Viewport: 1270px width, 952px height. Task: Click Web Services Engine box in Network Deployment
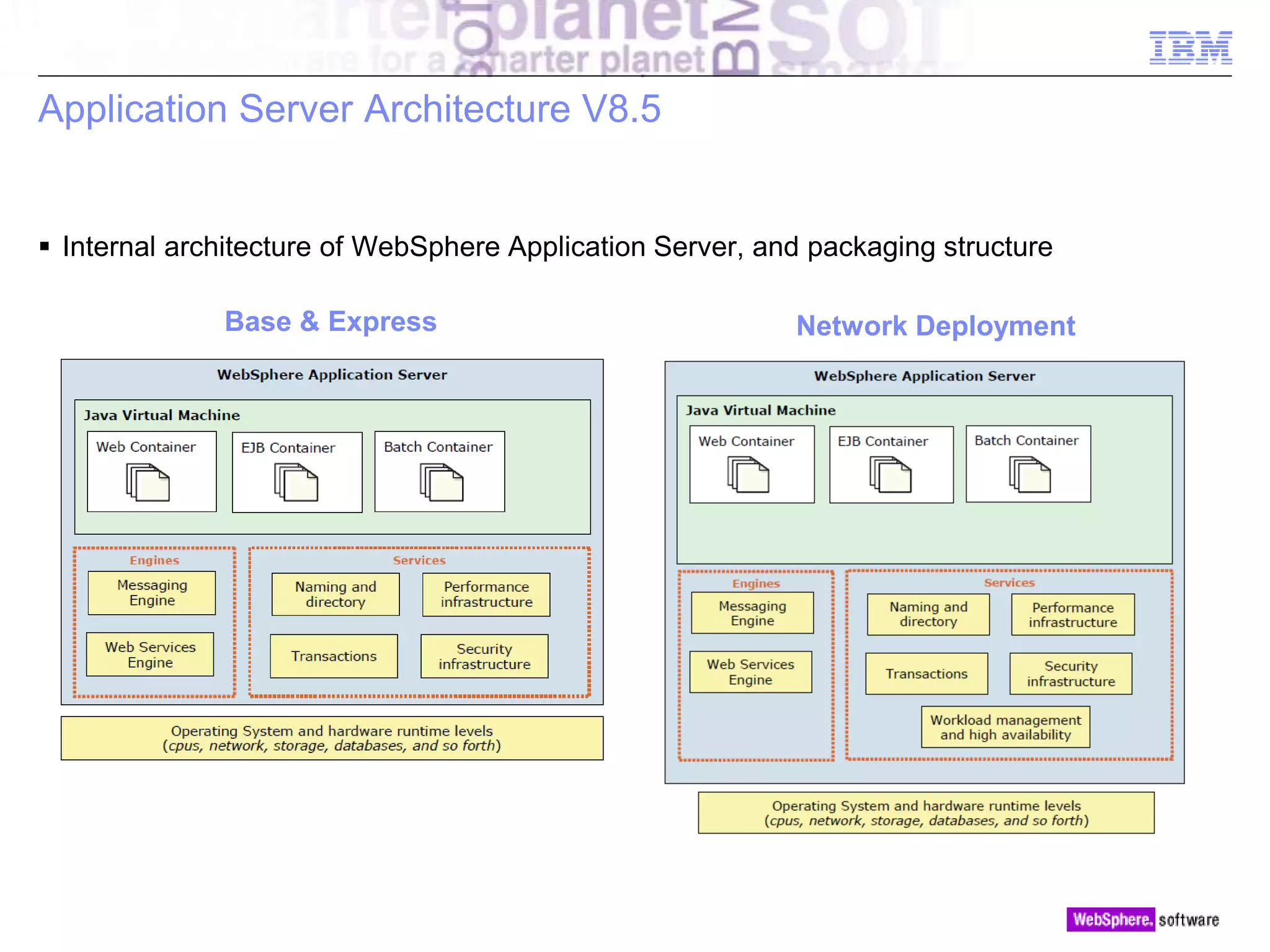(750, 672)
